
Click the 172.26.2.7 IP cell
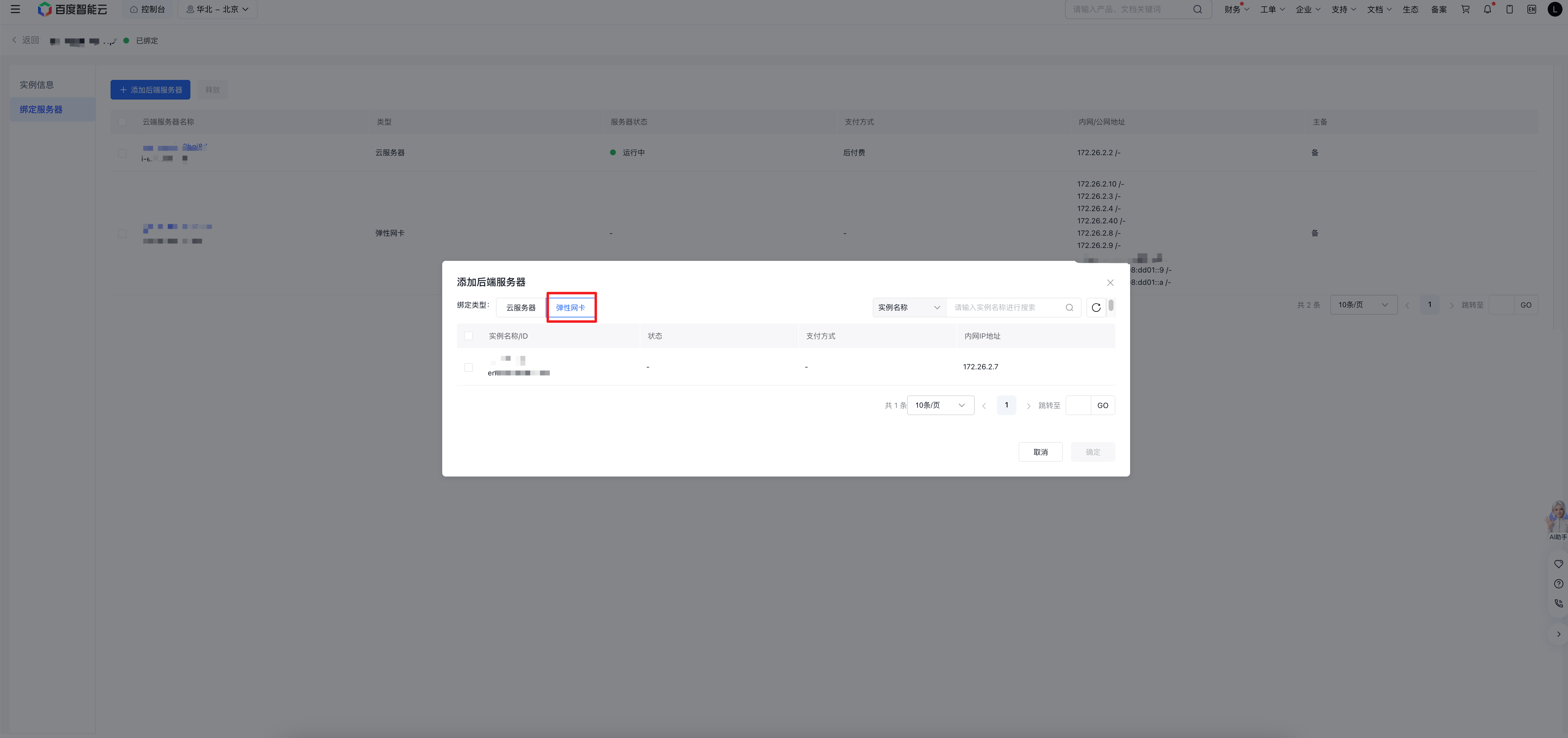click(981, 367)
